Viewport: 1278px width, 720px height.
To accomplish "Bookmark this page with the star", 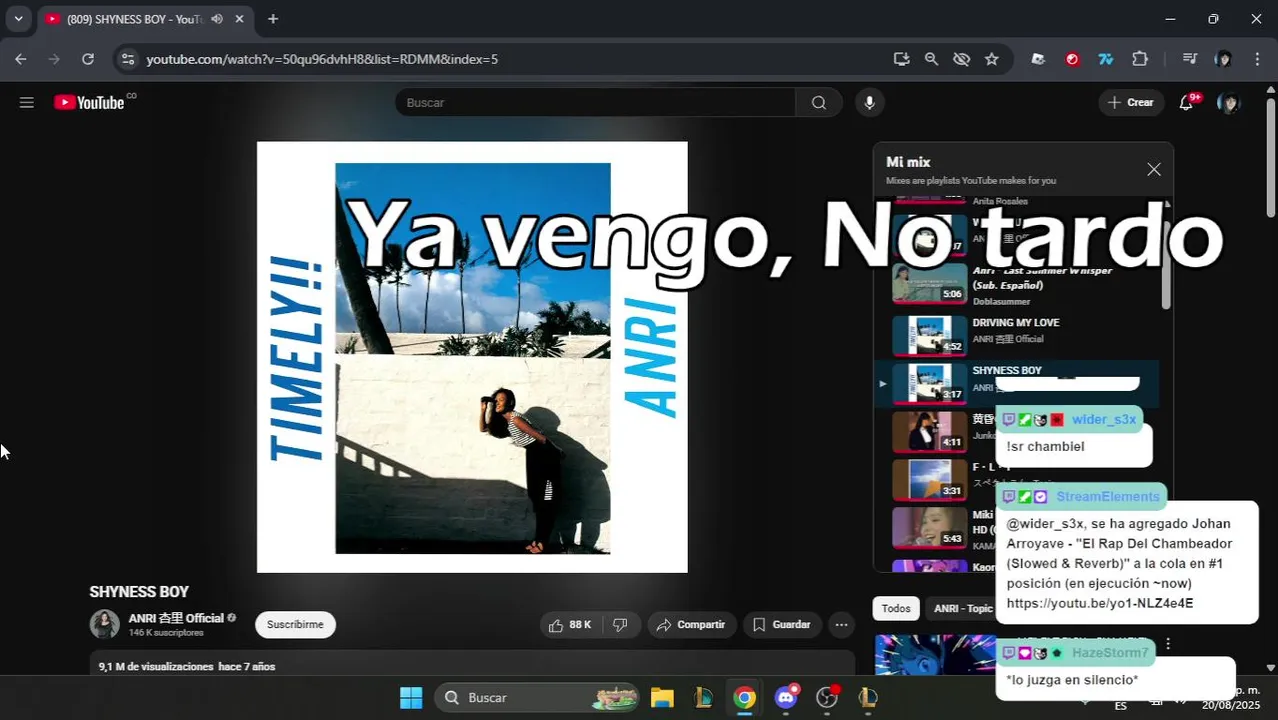I will (991, 59).
